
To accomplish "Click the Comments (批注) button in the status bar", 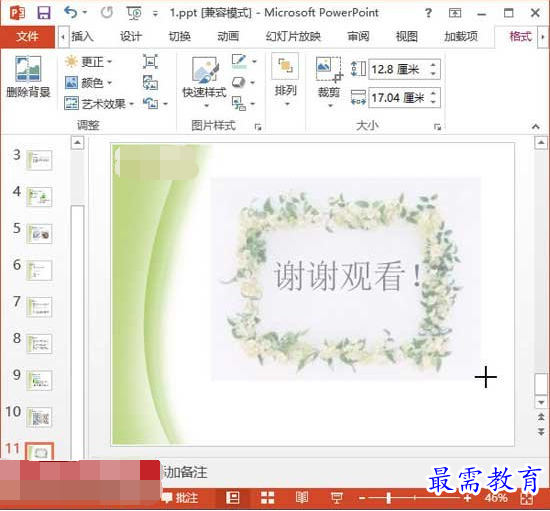I will point(180,498).
